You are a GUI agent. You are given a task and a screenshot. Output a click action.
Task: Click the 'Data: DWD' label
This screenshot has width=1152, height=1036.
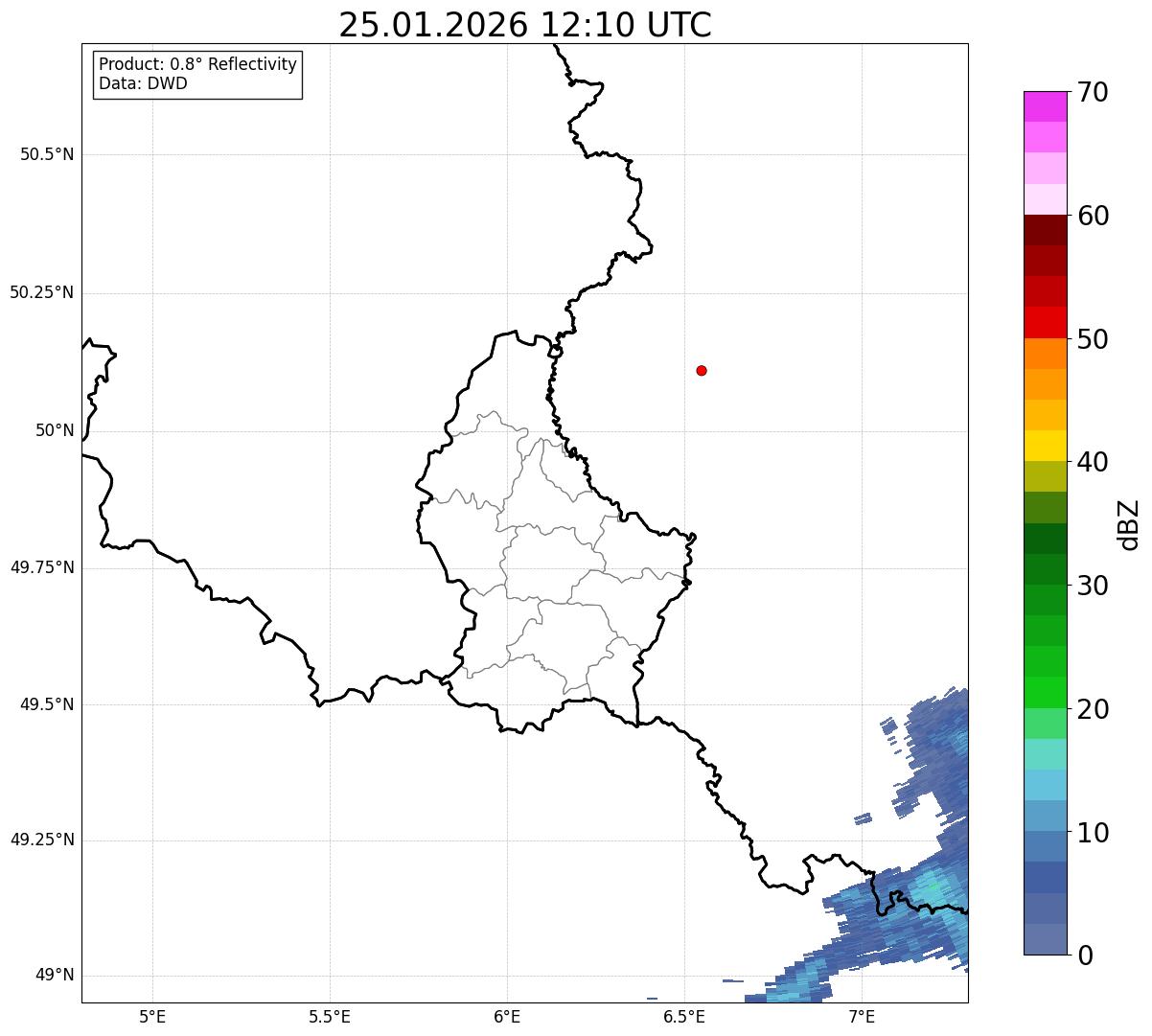click(x=144, y=83)
